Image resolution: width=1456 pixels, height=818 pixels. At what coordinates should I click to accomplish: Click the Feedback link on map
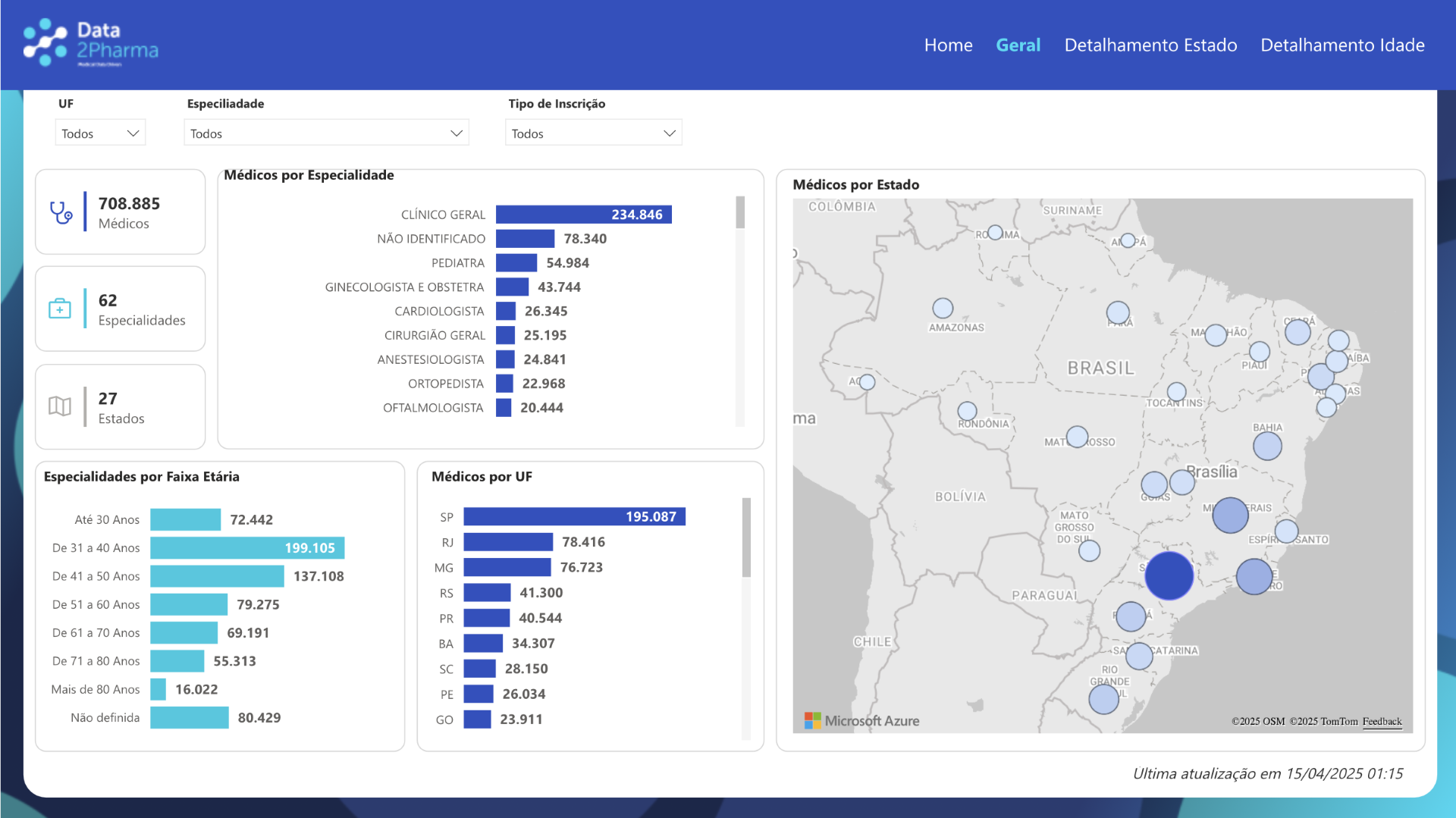point(1382,722)
